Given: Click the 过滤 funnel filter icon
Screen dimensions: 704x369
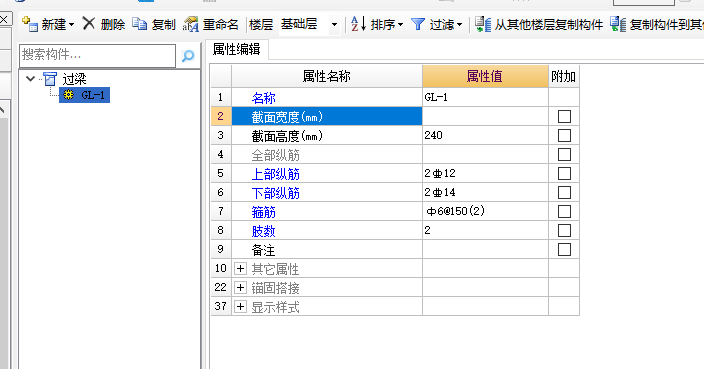Looking at the screenshot, I should [418, 24].
